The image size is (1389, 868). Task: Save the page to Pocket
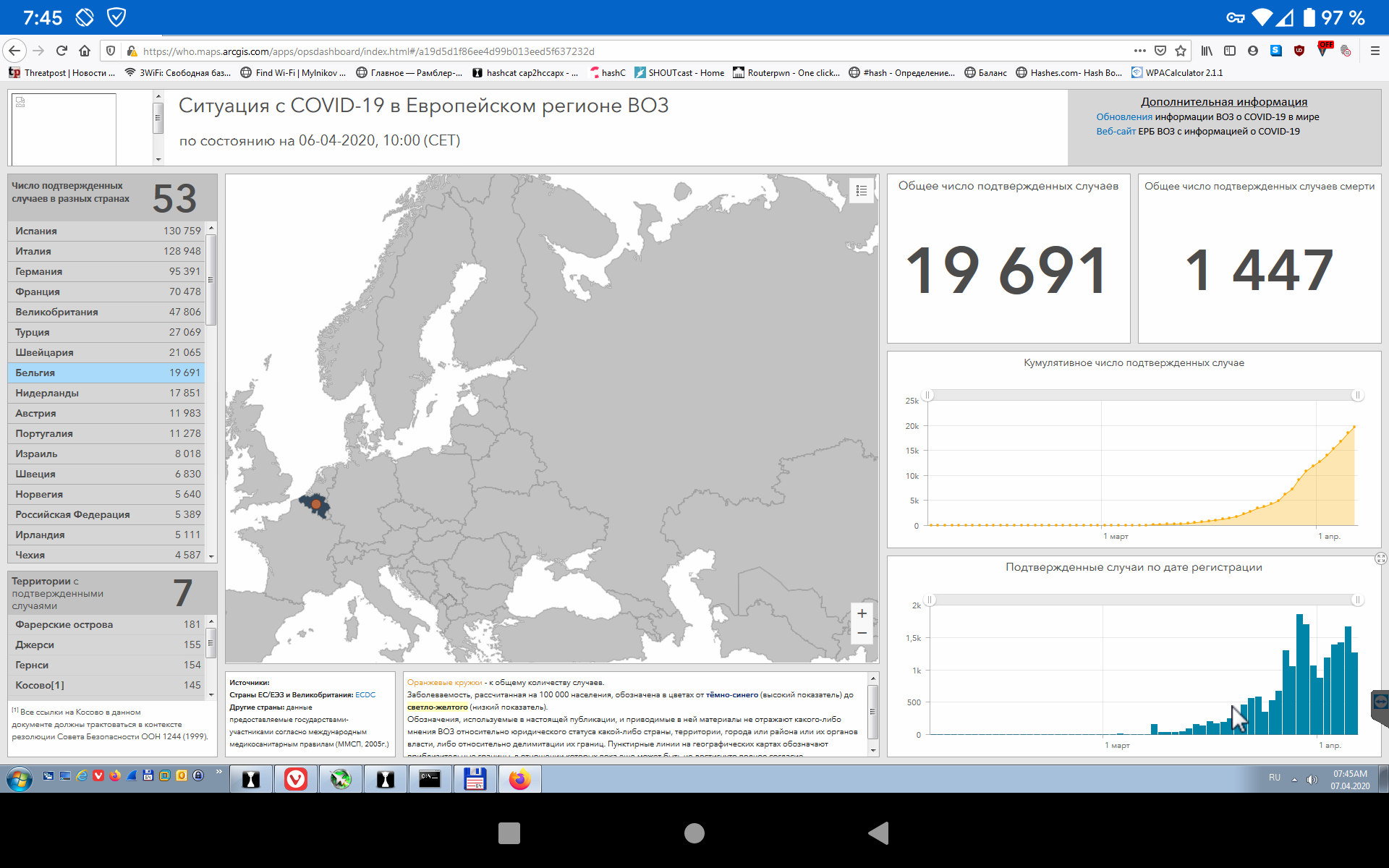1160,51
